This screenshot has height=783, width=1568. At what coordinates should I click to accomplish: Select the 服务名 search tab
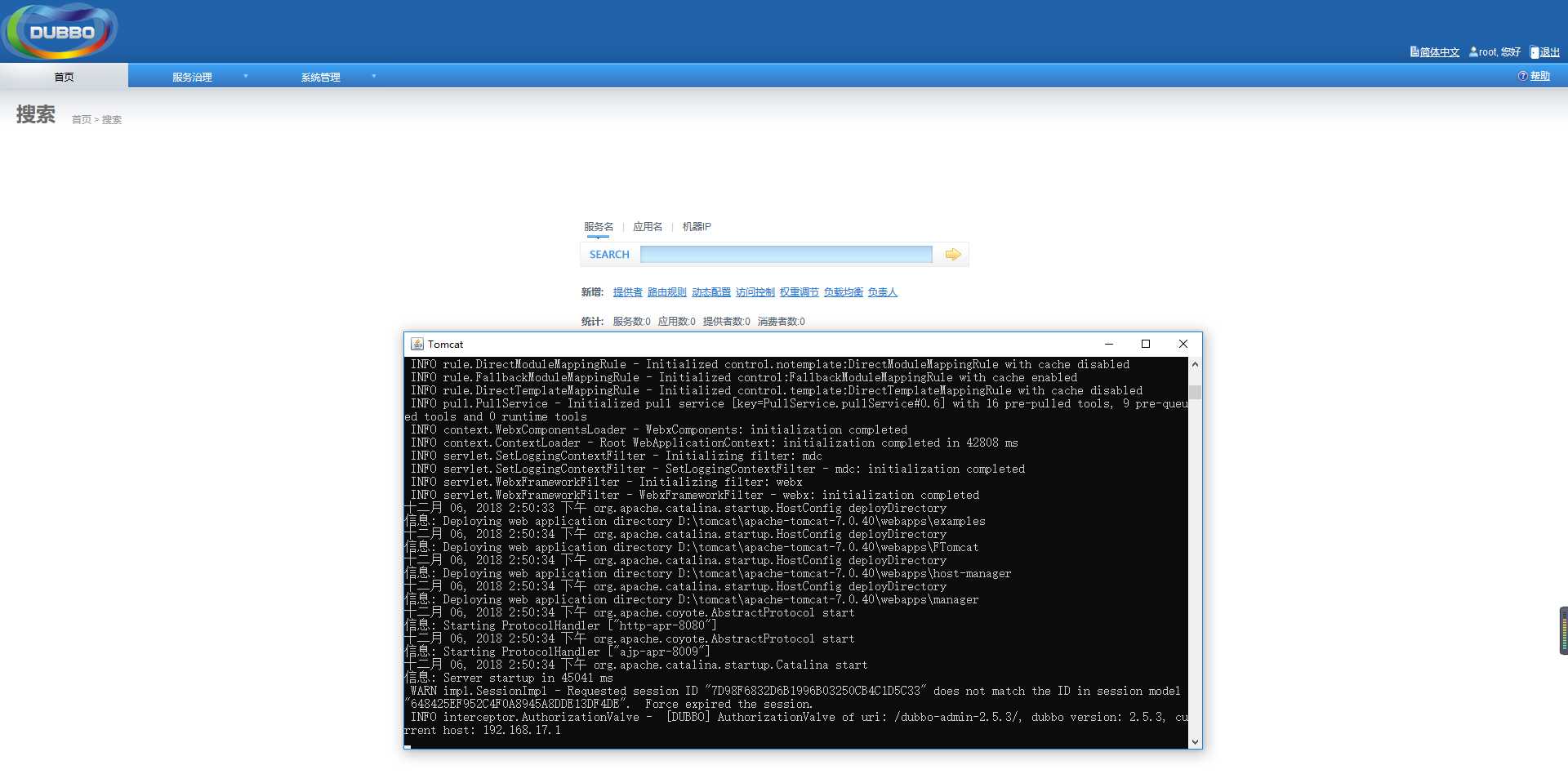(598, 227)
